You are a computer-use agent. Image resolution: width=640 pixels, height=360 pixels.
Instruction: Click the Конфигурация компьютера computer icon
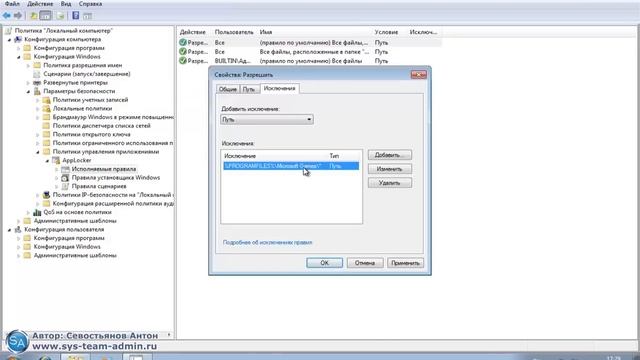(18, 39)
